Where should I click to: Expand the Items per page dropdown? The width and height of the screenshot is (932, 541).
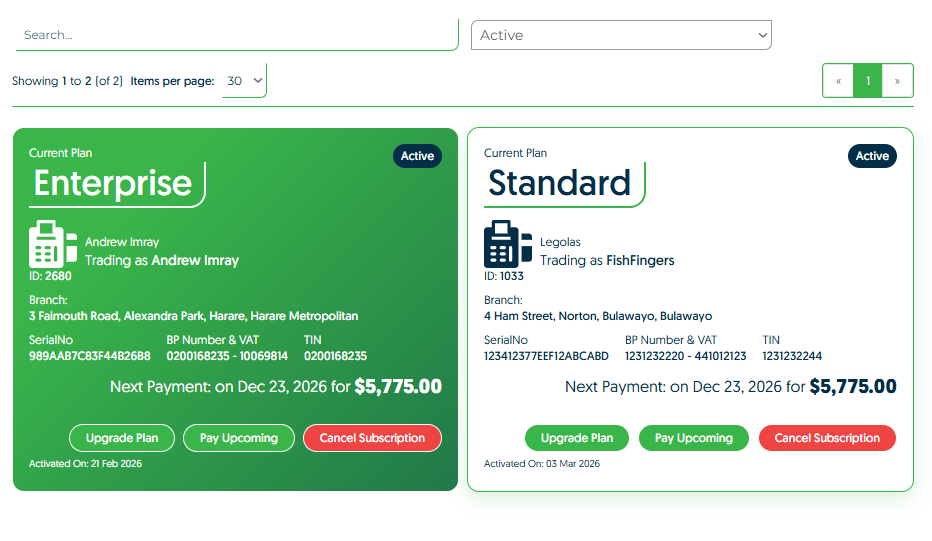245,81
